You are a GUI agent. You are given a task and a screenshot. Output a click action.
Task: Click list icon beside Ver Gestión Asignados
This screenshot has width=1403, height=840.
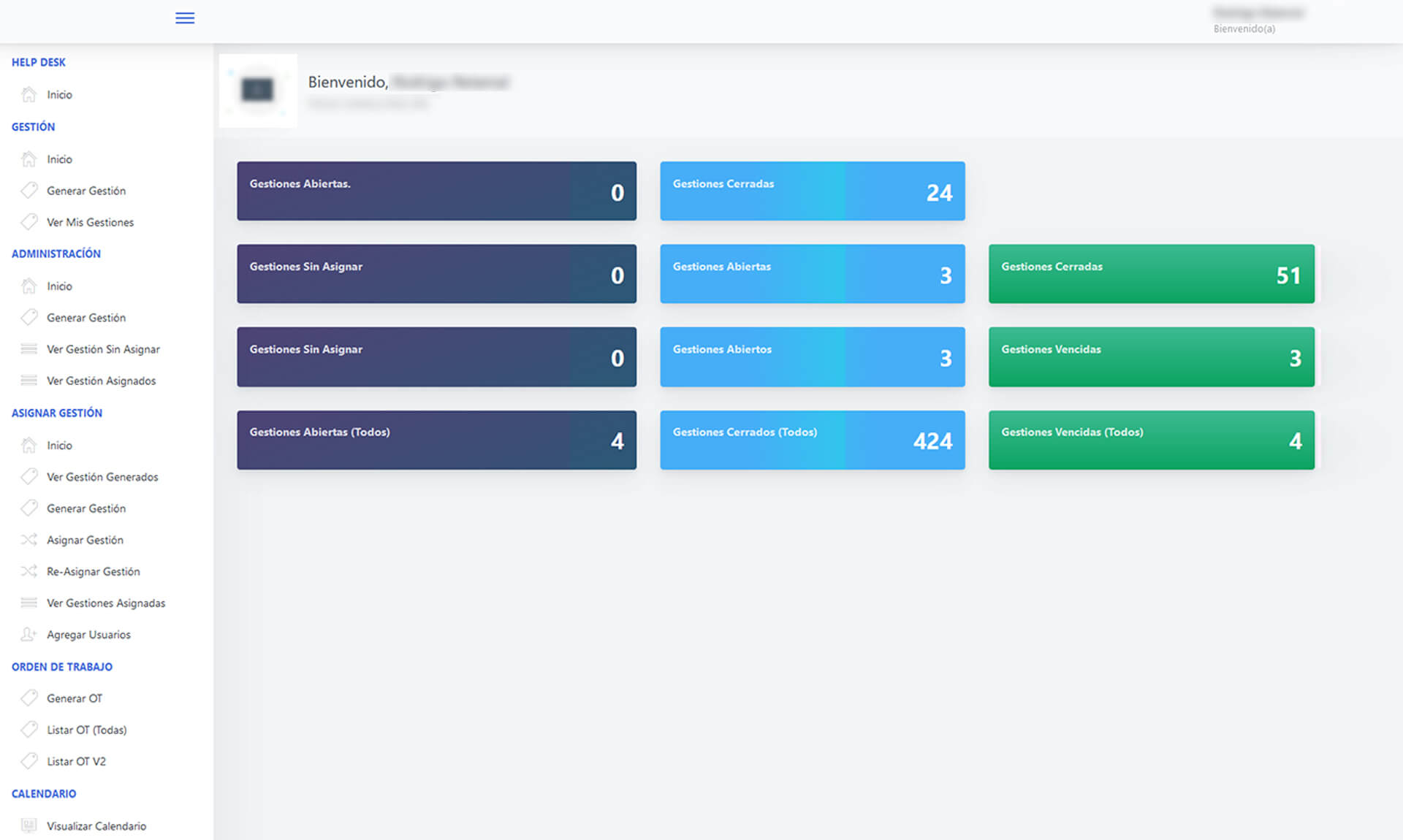(x=29, y=380)
